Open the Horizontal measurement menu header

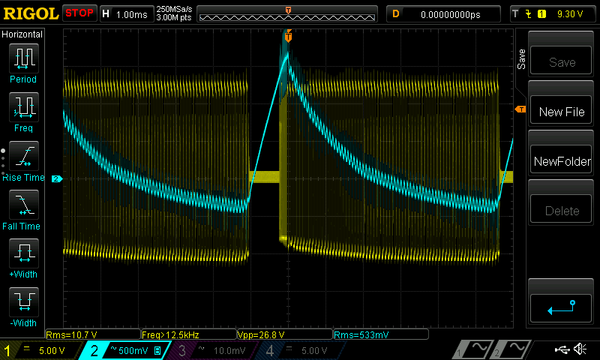click(22, 34)
